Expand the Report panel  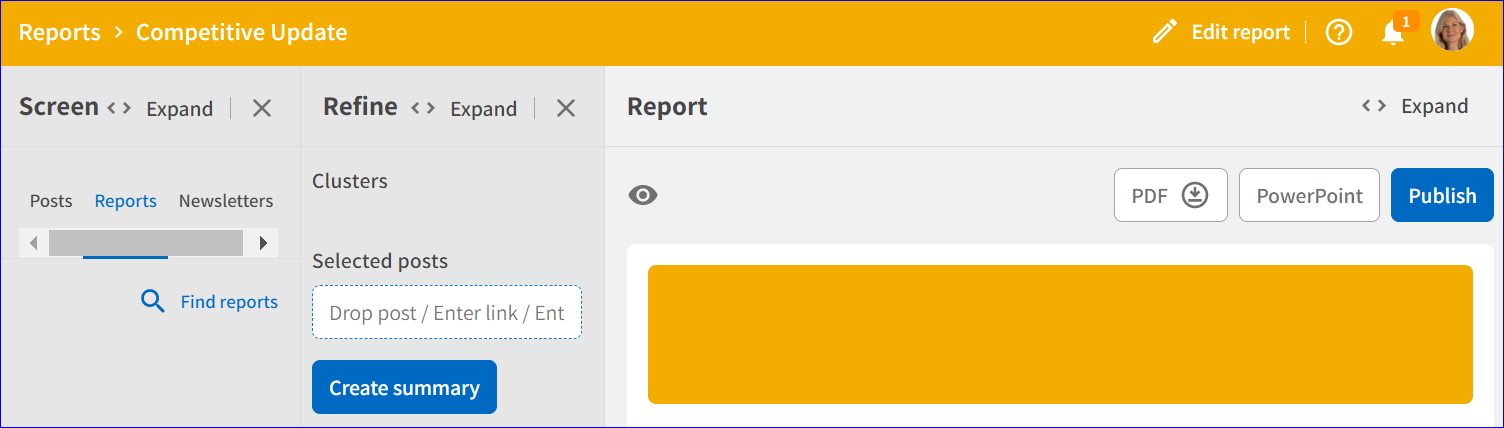coord(1415,106)
